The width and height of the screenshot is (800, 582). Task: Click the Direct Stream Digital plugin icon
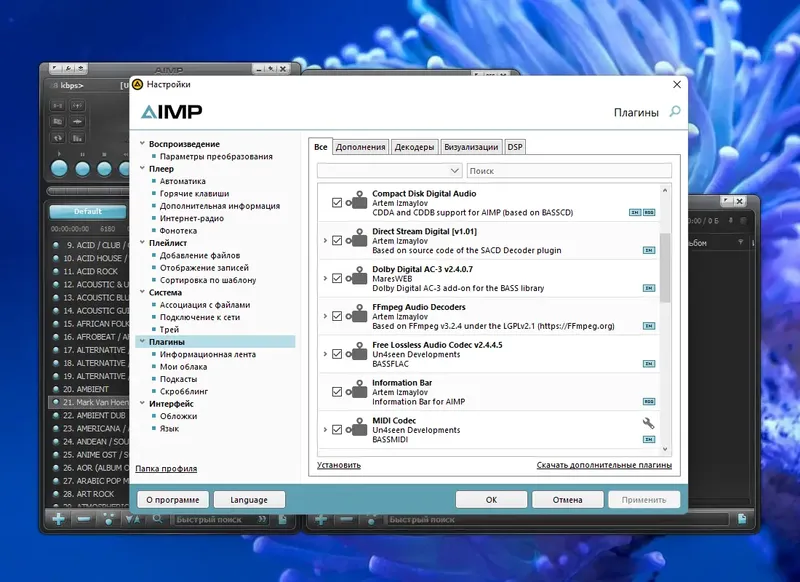click(357, 239)
